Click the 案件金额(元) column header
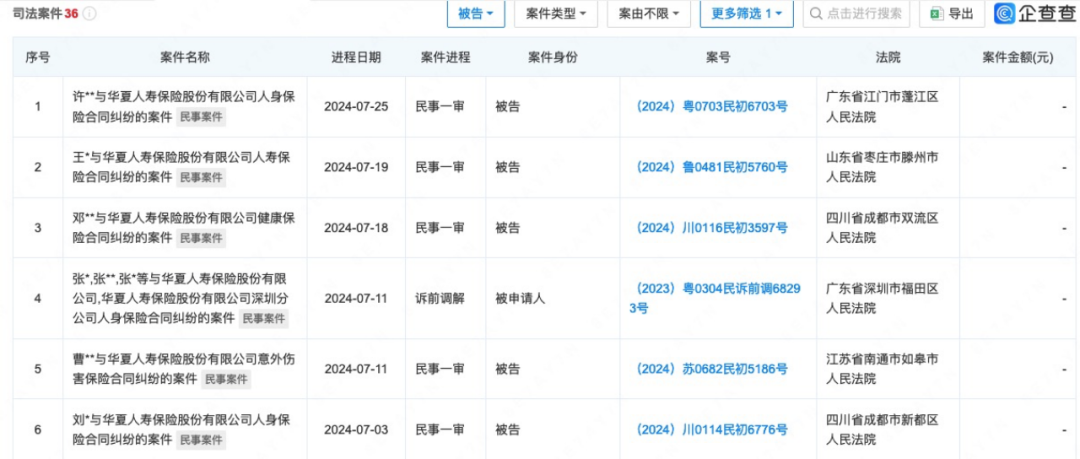Image resolution: width=1080 pixels, height=459 pixels. pos(1017,58)
